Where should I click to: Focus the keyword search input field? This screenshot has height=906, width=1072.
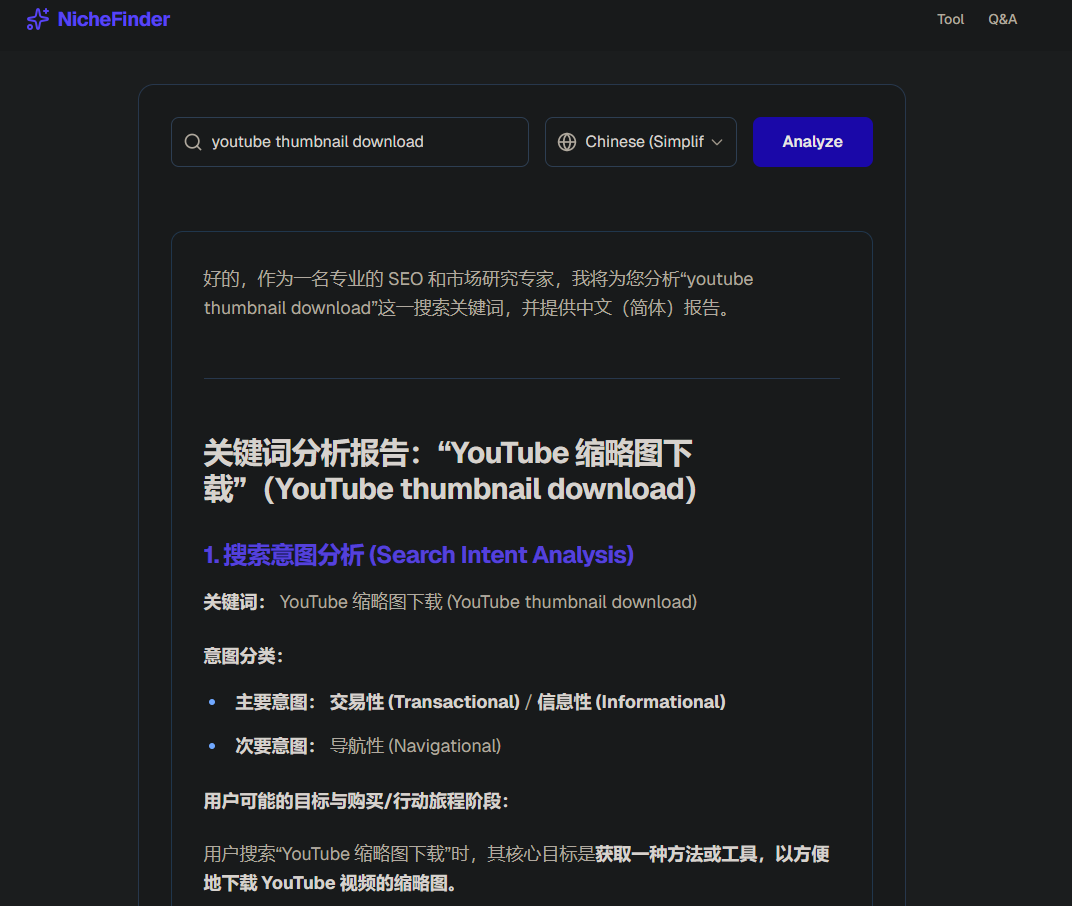360,142
